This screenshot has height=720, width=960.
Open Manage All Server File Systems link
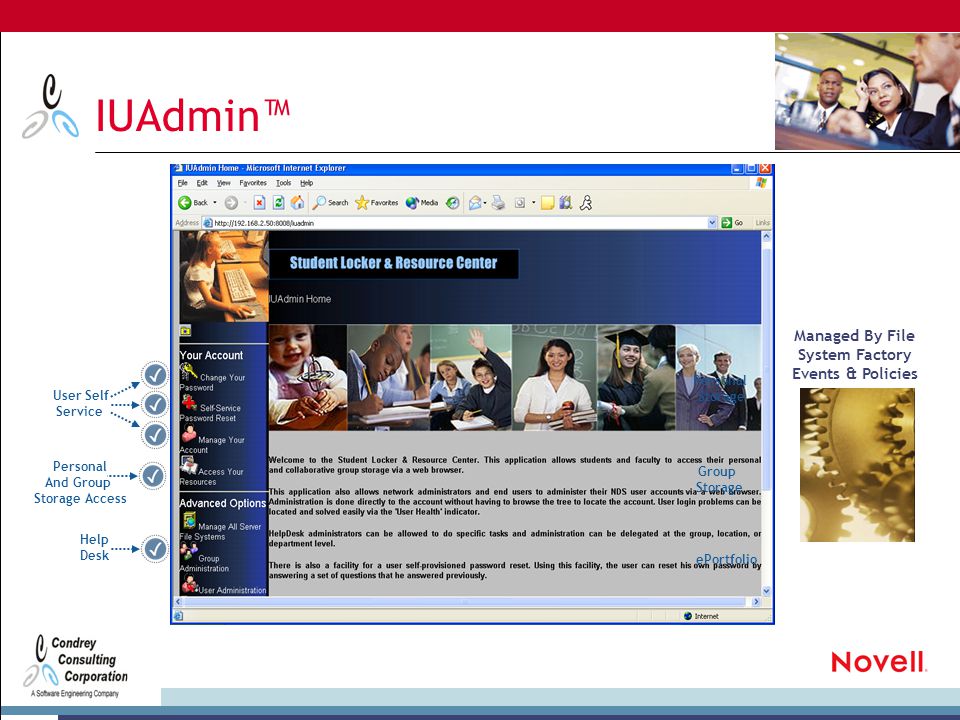click(220, 531)
